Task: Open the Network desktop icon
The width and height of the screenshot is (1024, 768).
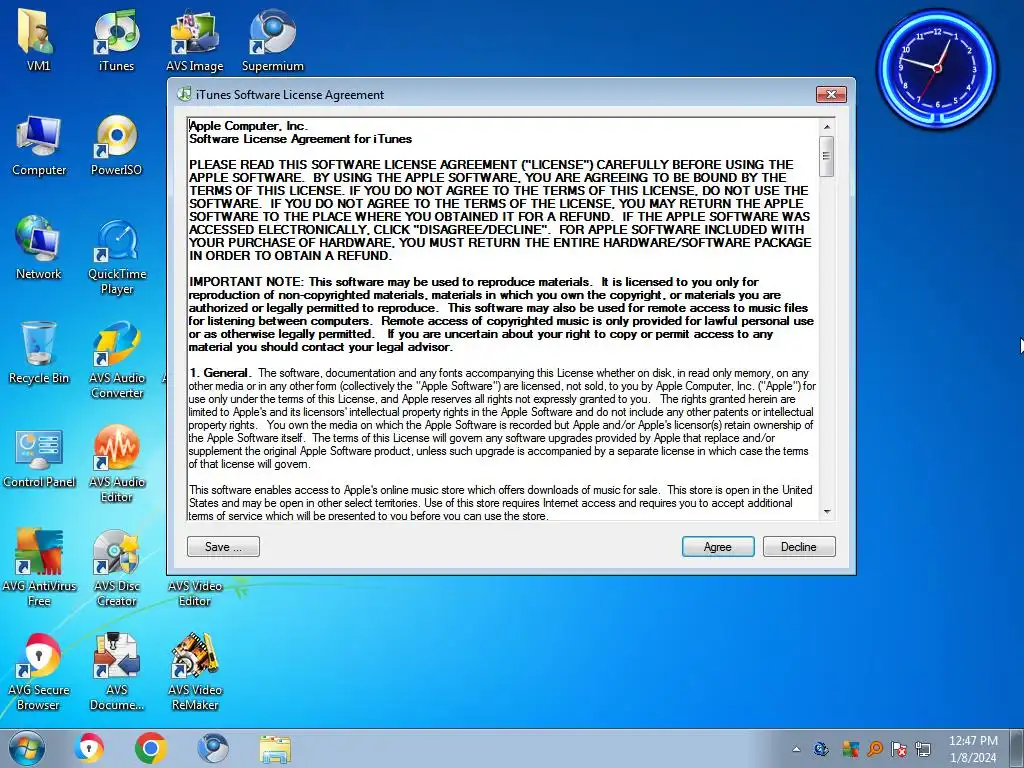Action: pos(39,248)
